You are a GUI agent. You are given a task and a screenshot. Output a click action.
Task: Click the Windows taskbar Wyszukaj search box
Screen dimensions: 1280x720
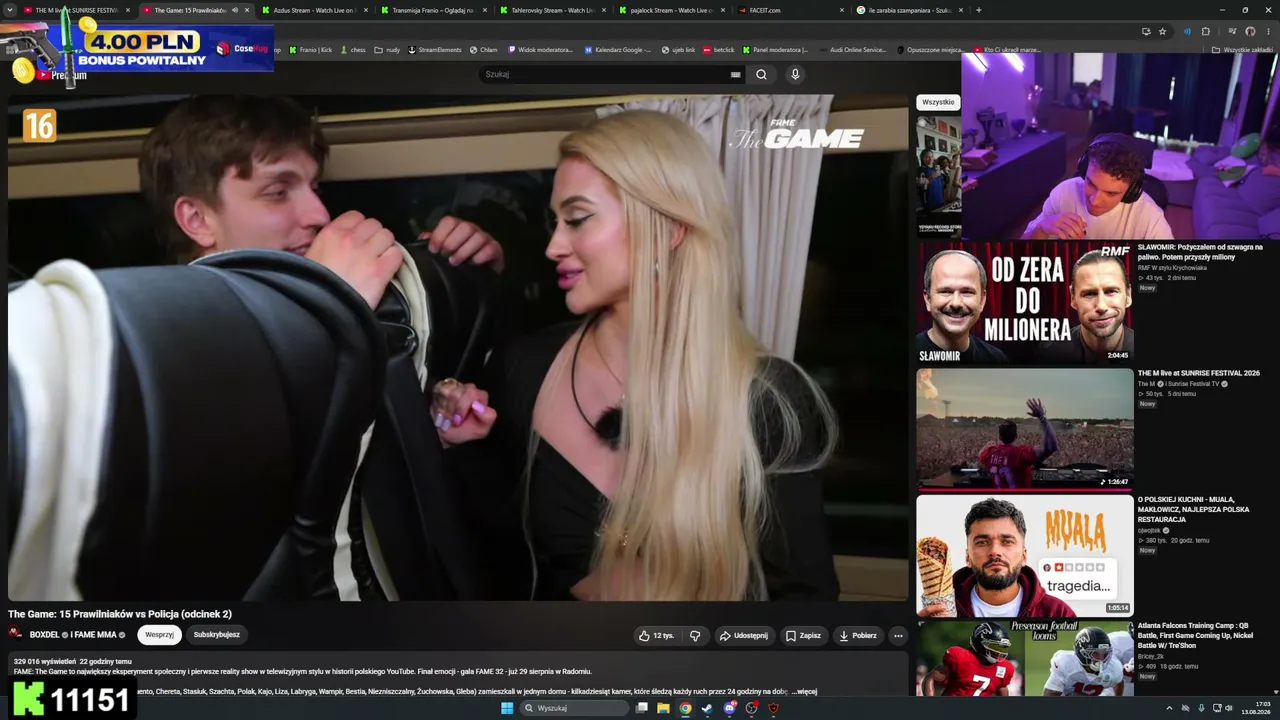pyautogui.click(x=576, y=708)
